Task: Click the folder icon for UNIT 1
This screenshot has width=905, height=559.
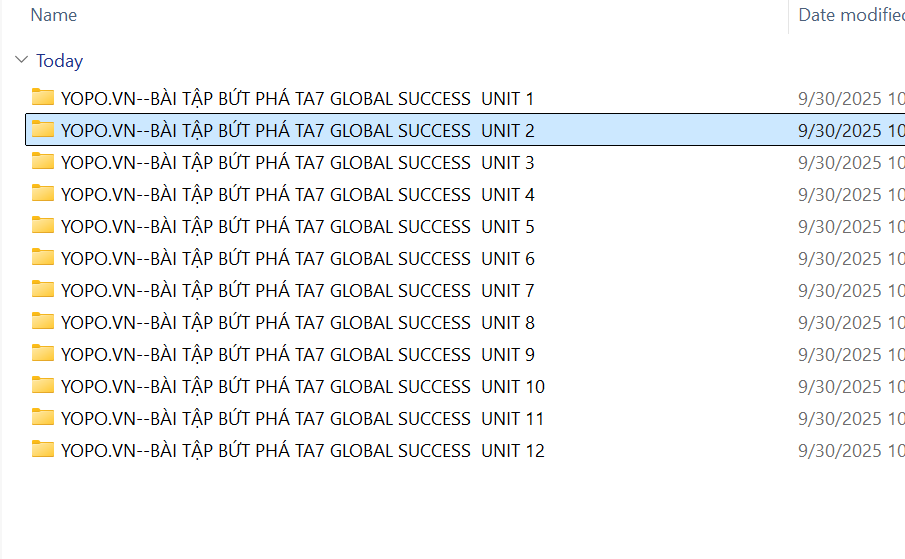Action: (42, 97)
